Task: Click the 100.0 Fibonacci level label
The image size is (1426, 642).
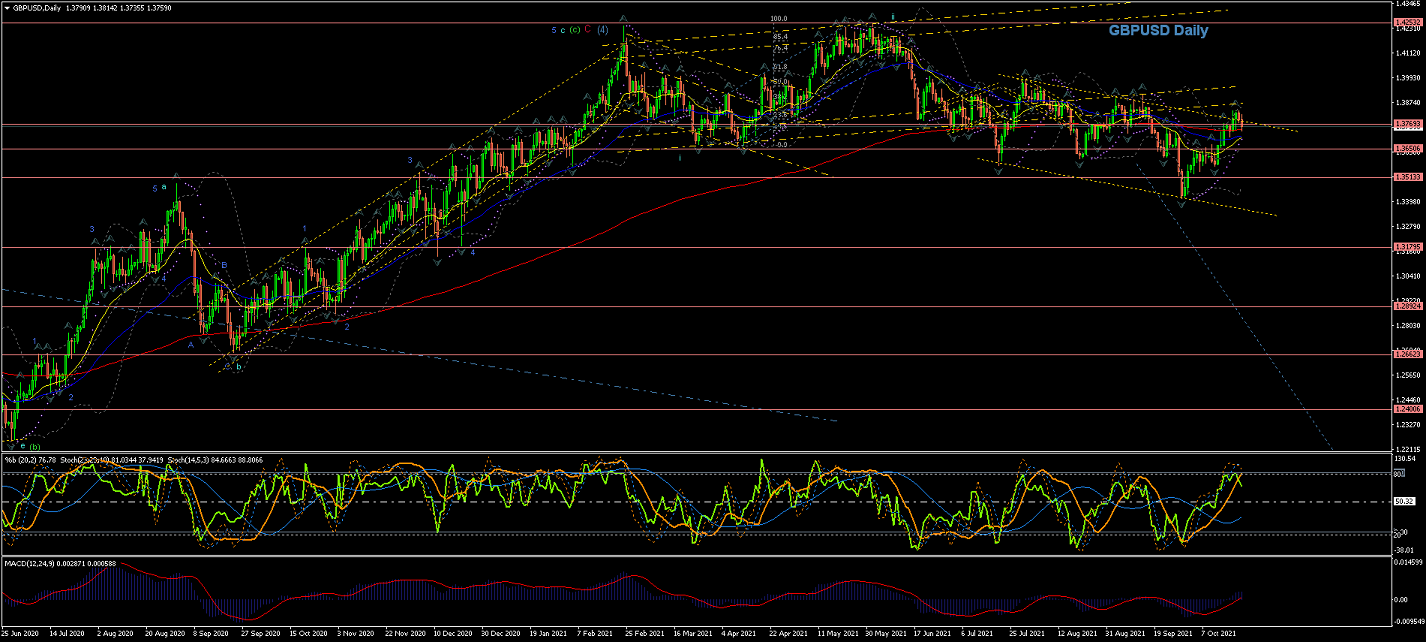Action: click(x=779, y=18)
